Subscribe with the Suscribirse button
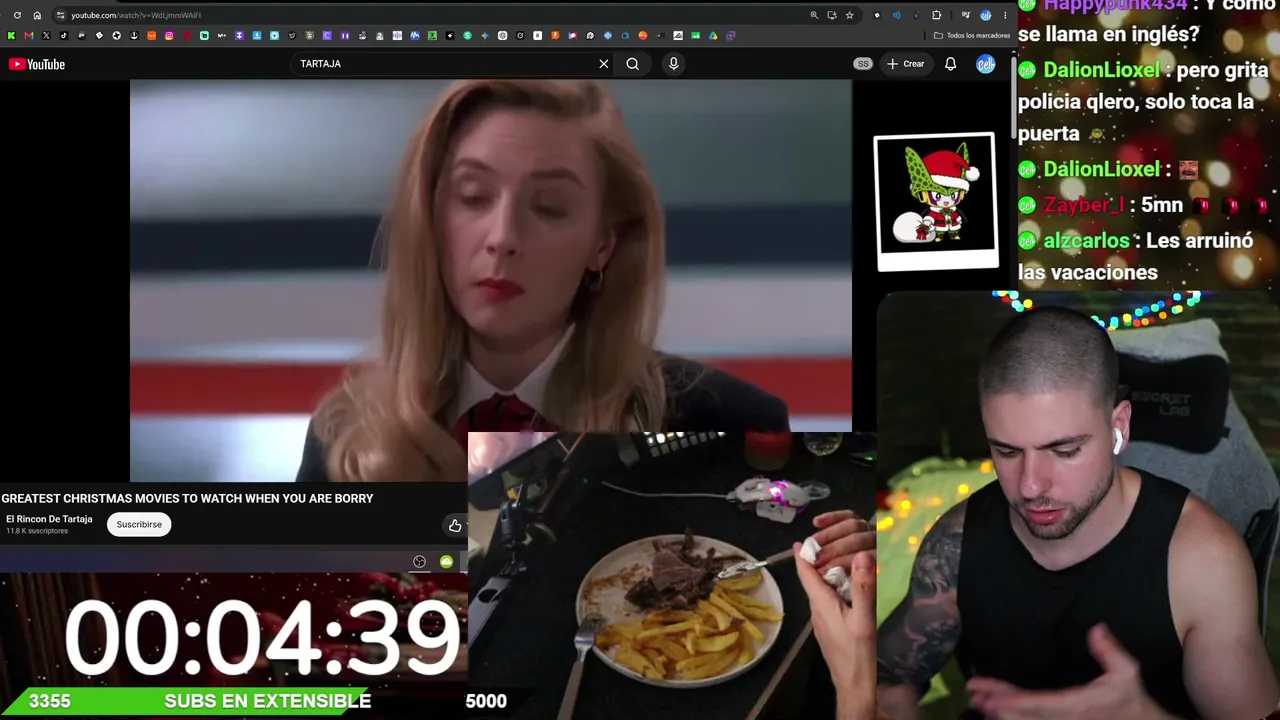This screenshot has width=1280, height=720. 139,524
